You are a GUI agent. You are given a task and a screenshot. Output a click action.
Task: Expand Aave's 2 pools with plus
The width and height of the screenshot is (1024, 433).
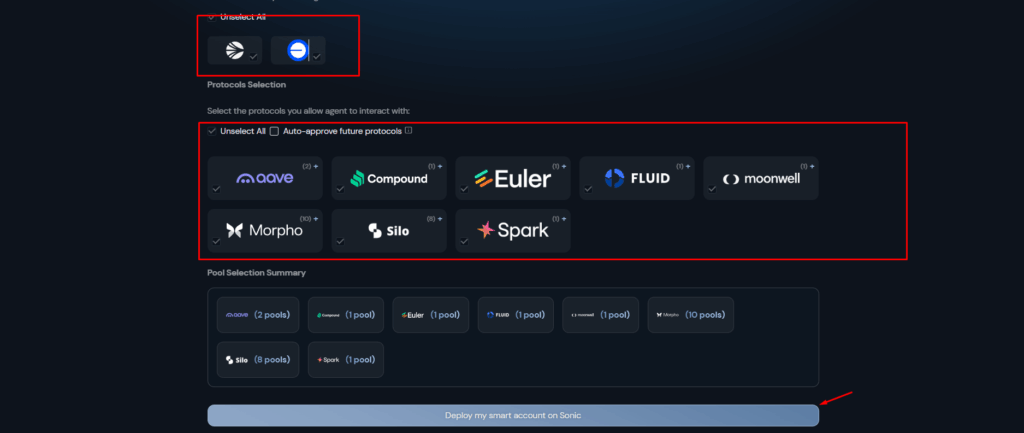[316, 166]
